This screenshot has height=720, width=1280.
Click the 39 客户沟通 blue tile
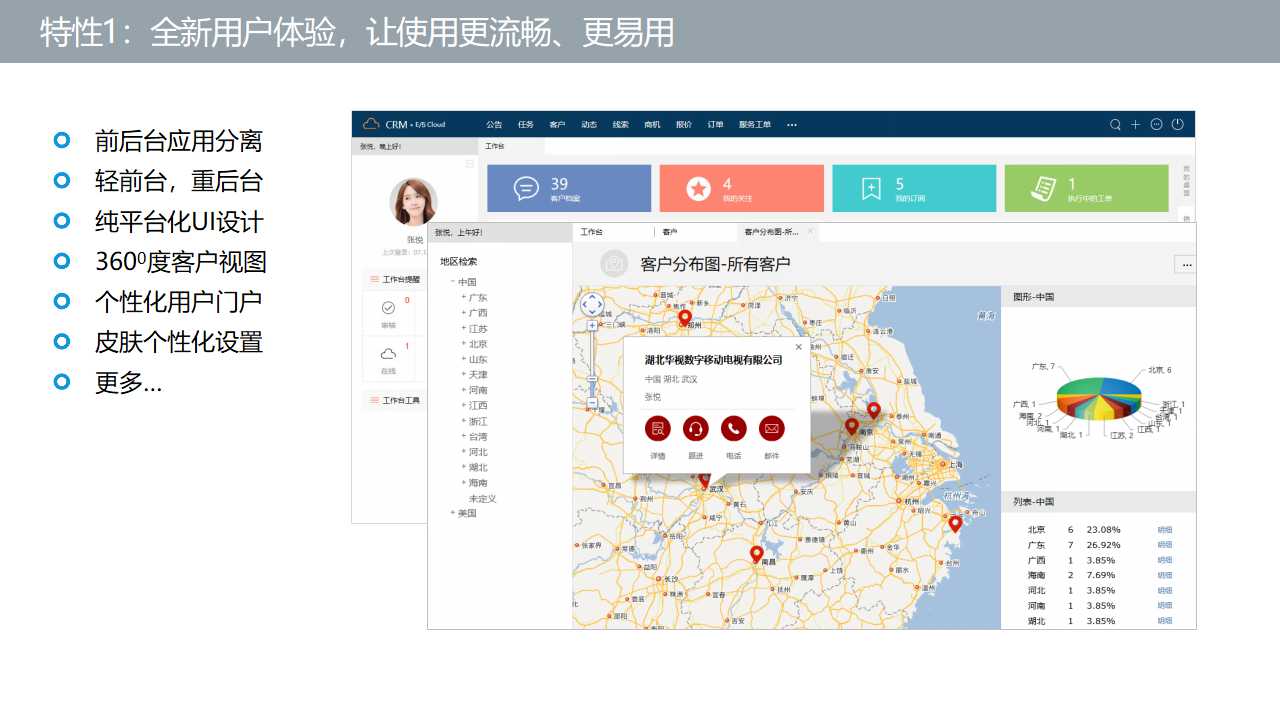point(567,188)
